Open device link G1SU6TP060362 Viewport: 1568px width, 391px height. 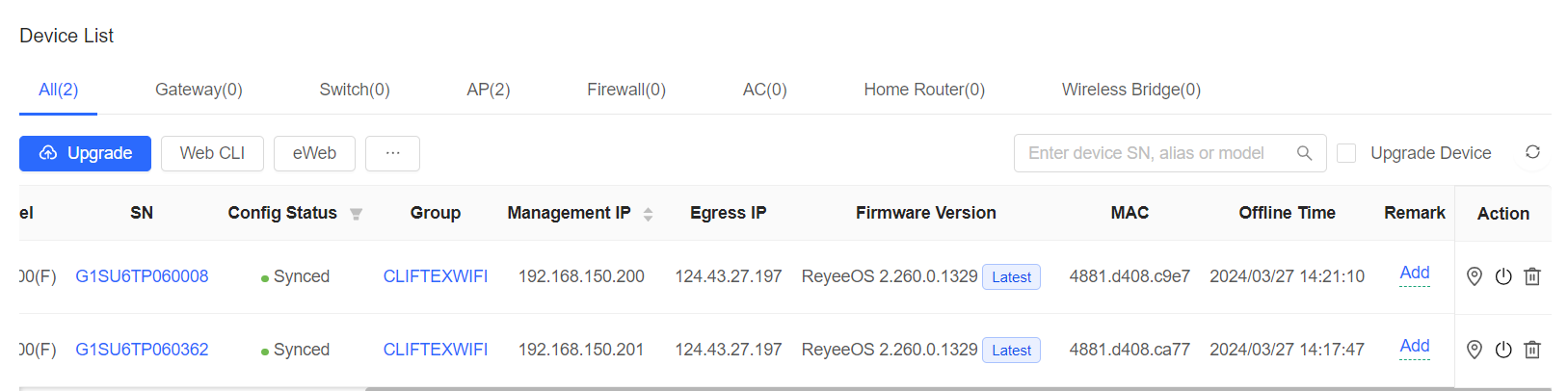pyautogui.click(x=142, y=350)
